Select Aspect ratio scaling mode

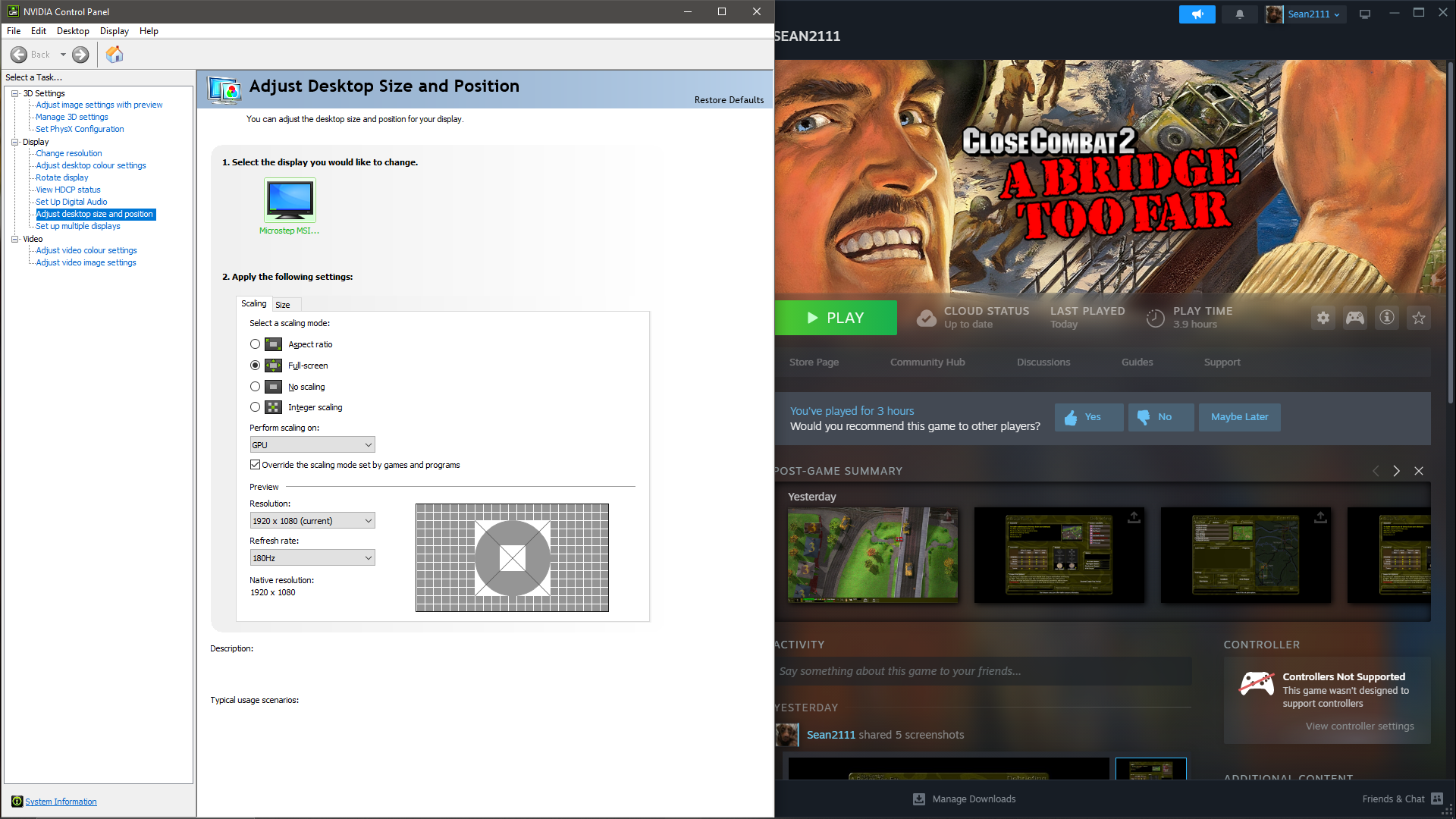tap(255, 344)
